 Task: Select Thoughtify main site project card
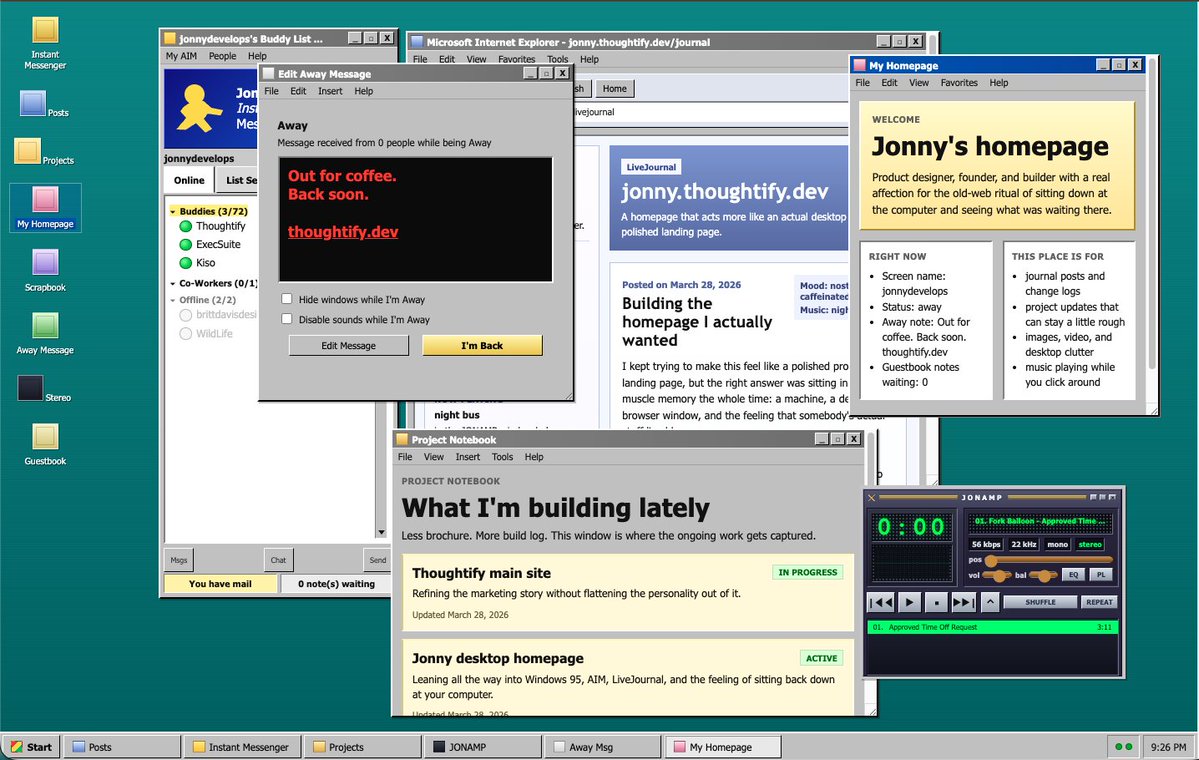point(628,593)
